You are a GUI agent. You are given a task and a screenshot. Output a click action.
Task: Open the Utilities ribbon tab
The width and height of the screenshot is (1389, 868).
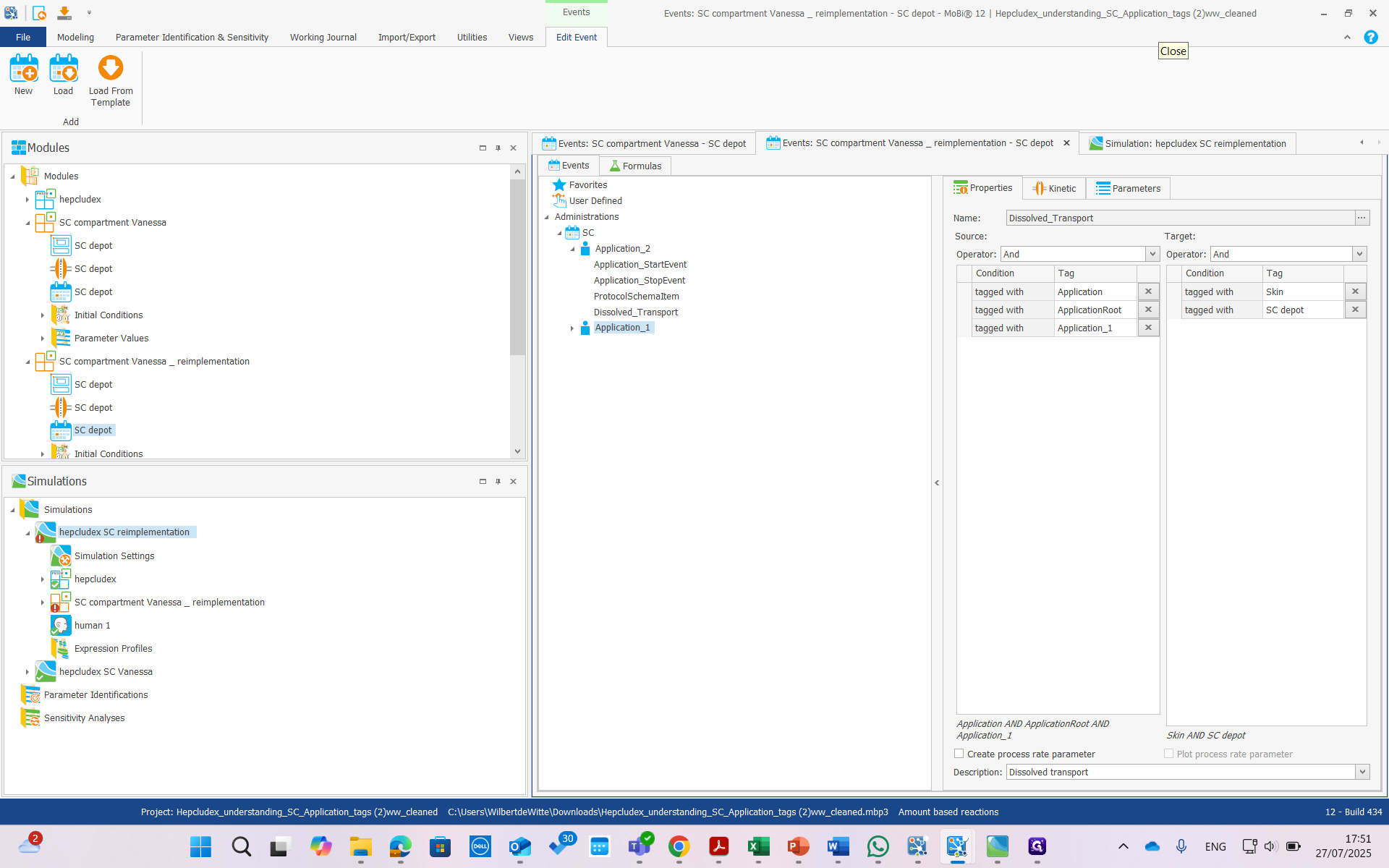[x=472, y=37]
